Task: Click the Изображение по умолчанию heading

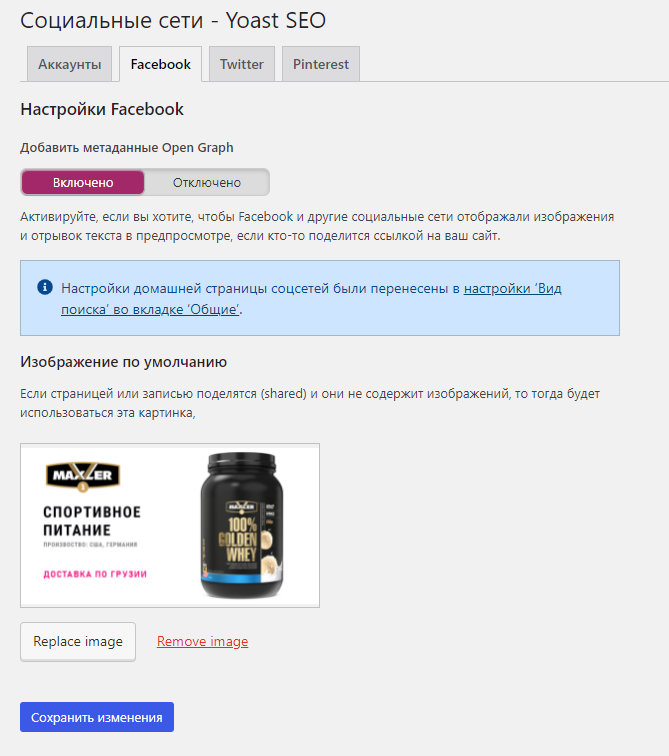Action: tap(123, 362)
